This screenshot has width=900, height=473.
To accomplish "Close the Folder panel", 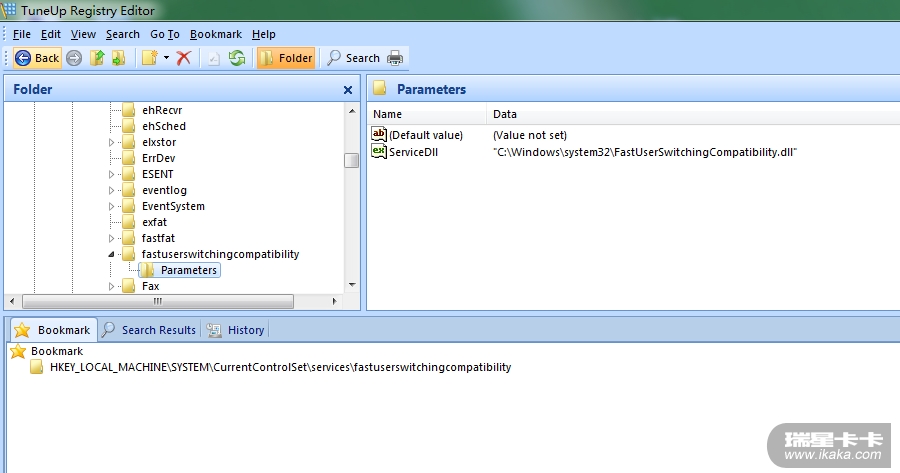I will [x=348, y=90].
